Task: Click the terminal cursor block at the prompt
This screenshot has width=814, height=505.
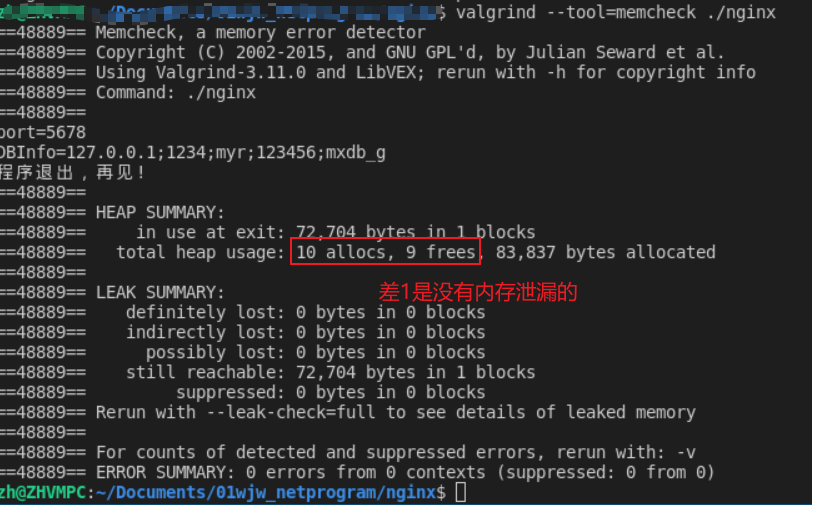Action: 460,492
